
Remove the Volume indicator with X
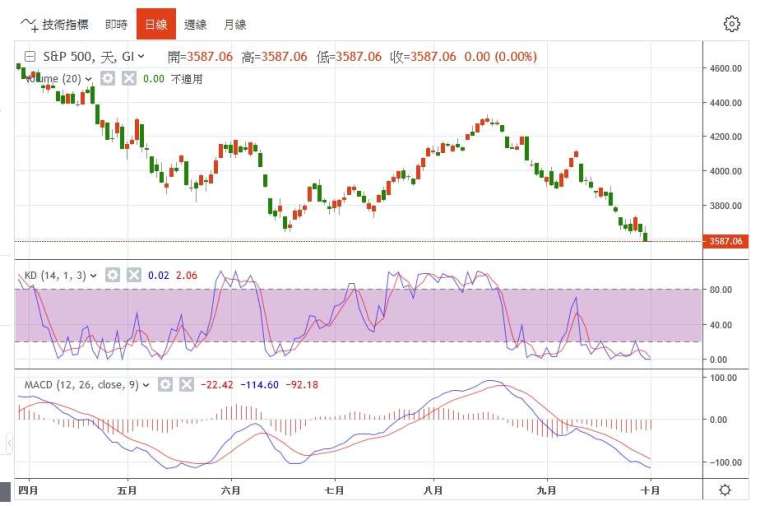[129, 79]
